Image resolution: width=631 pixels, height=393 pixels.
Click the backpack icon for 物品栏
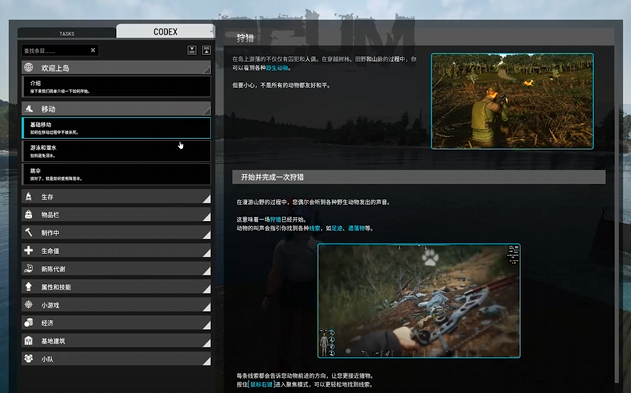click(x=29, y=214)
